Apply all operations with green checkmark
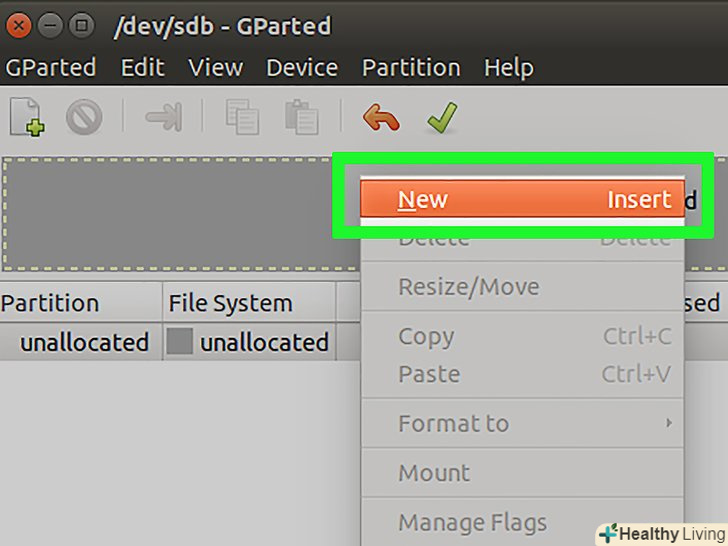The width and height of the screenshot is (728, 546). point(441,118)
